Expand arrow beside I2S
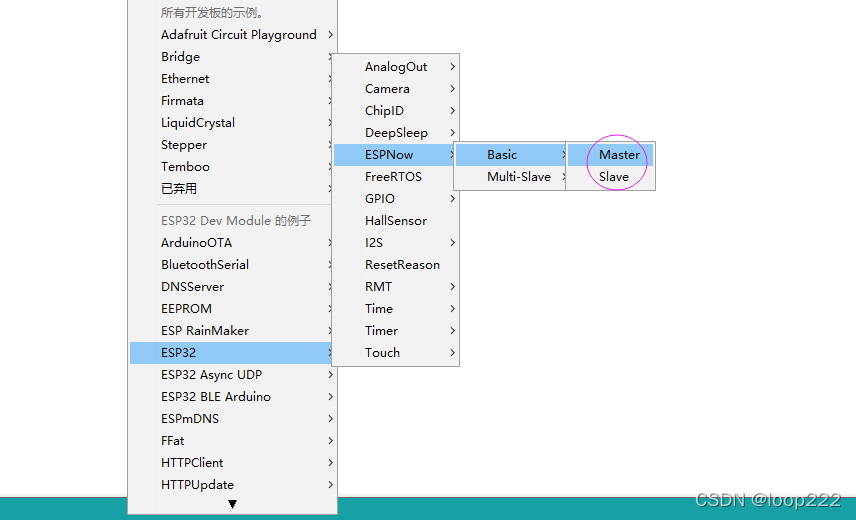 pyautogui.click(x=453, y=243)
